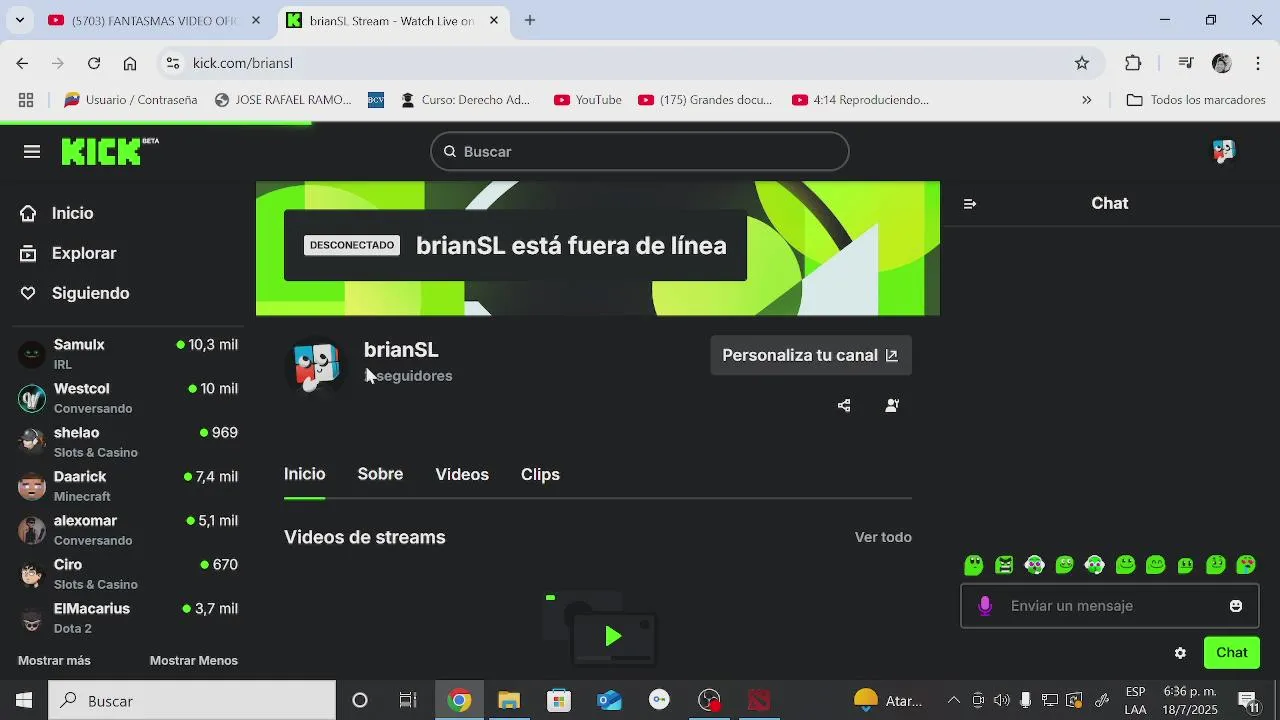Click the Chrome address bar URL
Screen dimensions: 1280x720
243,63
